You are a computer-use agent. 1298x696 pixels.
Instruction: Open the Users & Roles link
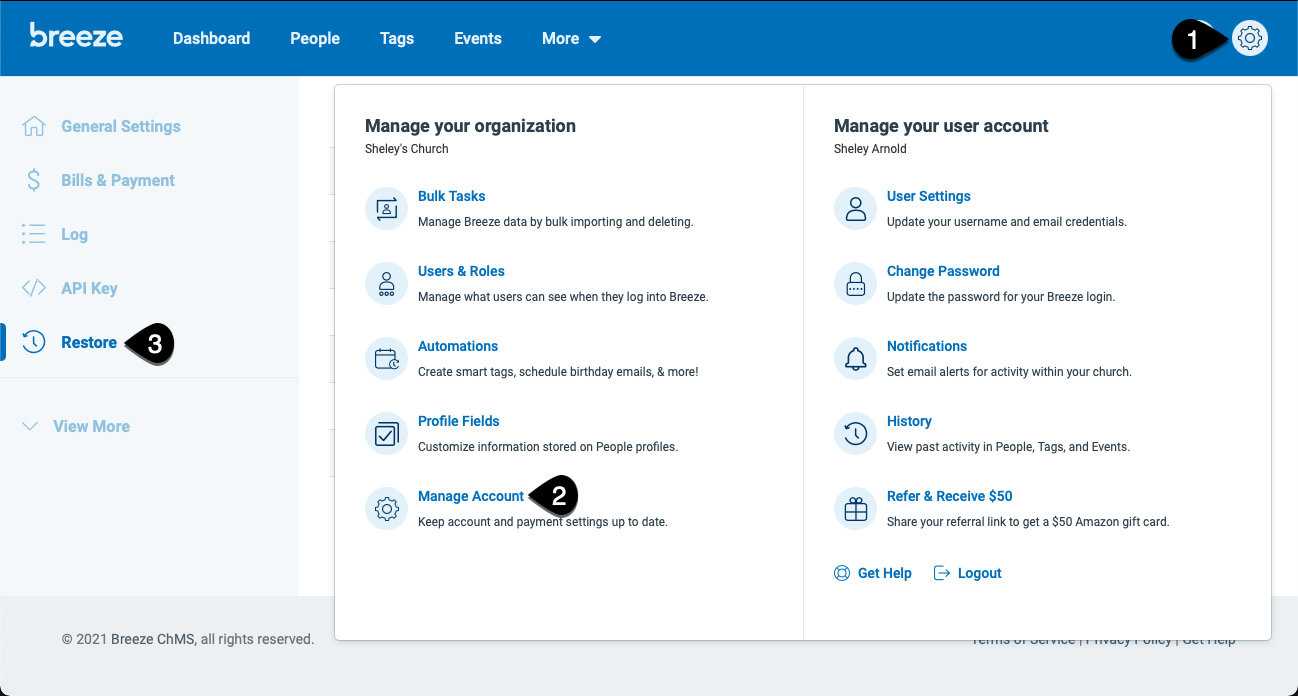click(461, 271)
